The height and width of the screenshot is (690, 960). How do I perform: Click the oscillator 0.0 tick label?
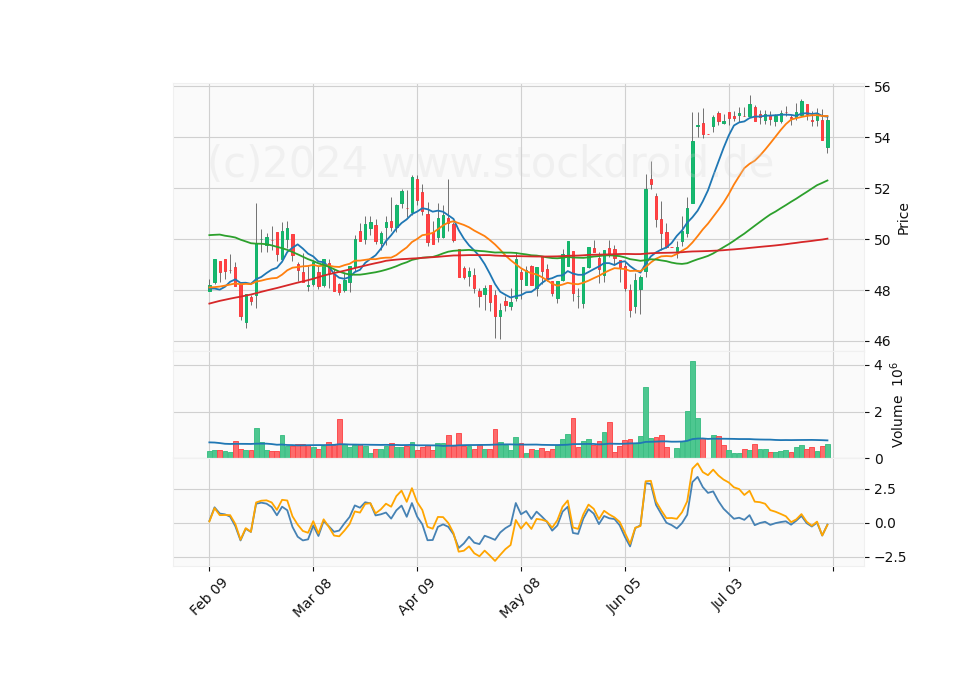(885, 523)
